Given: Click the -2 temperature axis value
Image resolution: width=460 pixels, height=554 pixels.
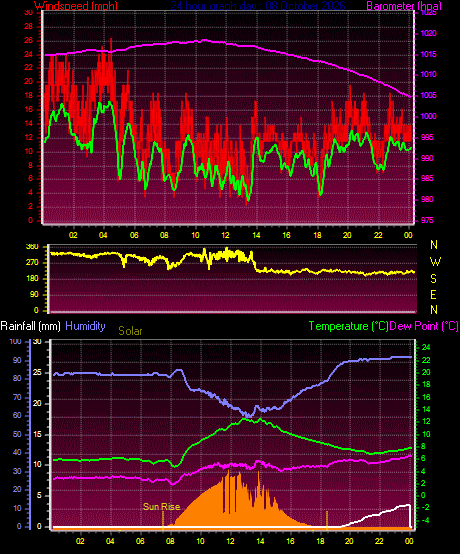Looking at the screenshot, I should tap(425, 507).
